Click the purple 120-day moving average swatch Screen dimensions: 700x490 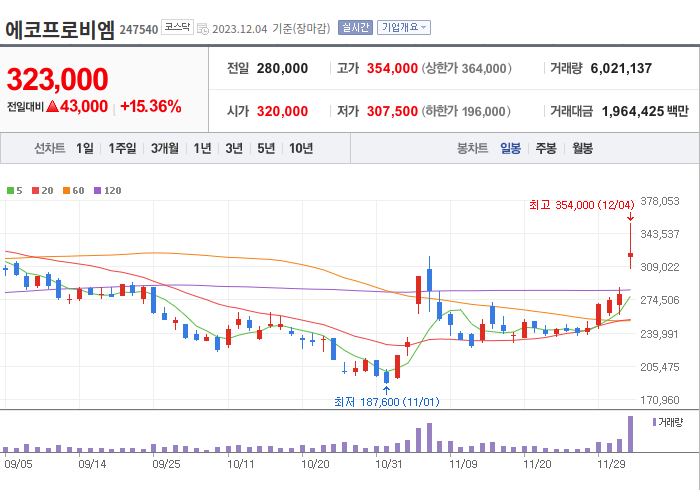[x=97, y=191]
